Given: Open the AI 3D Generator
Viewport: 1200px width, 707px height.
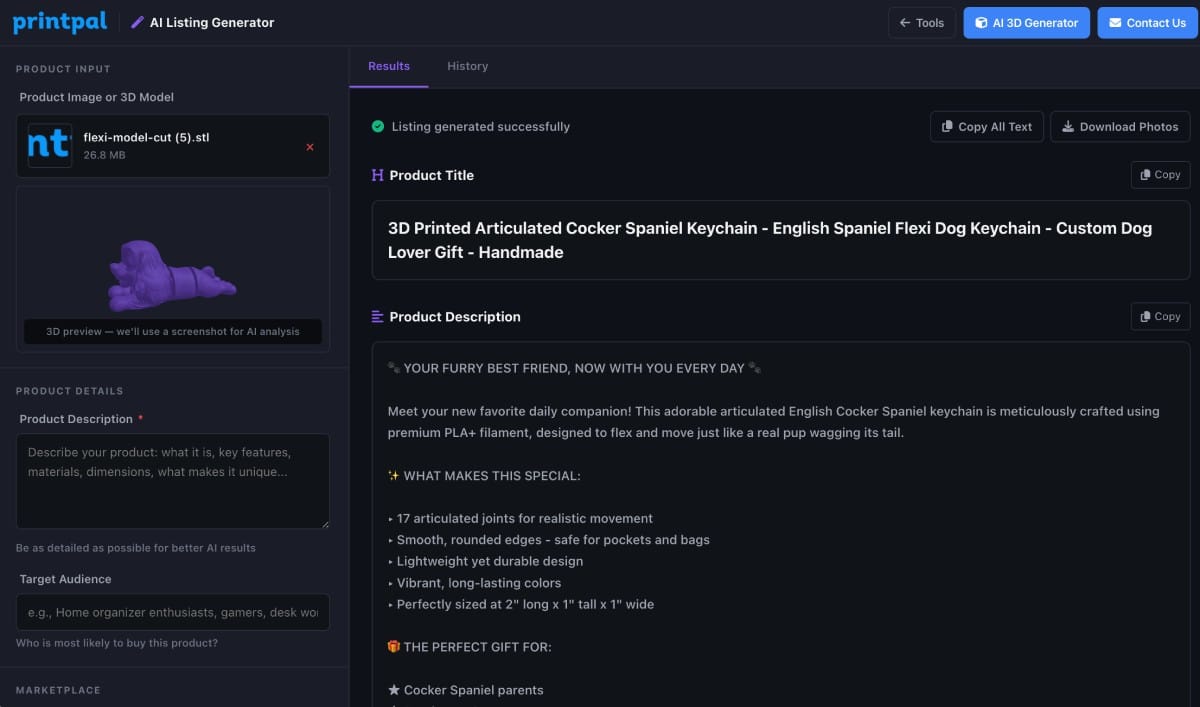Looking at the screenshot, I should pos(1026,23).
